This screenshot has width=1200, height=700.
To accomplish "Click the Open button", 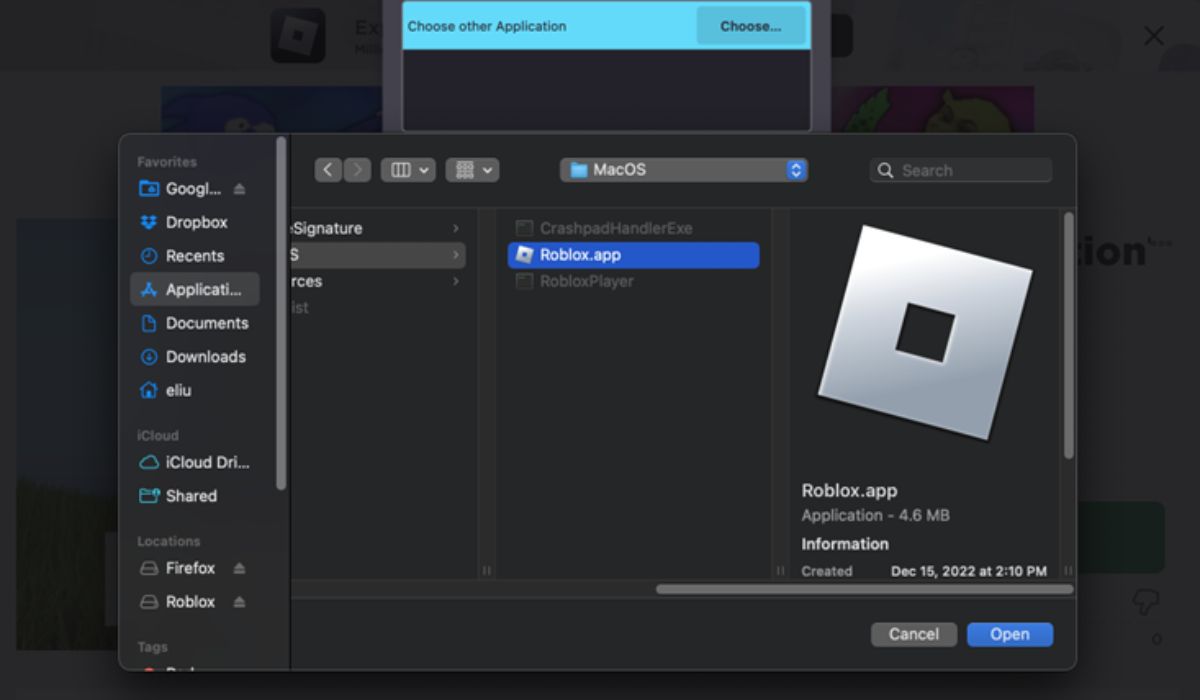I will pyautogui.click(x=1010, y=634).
